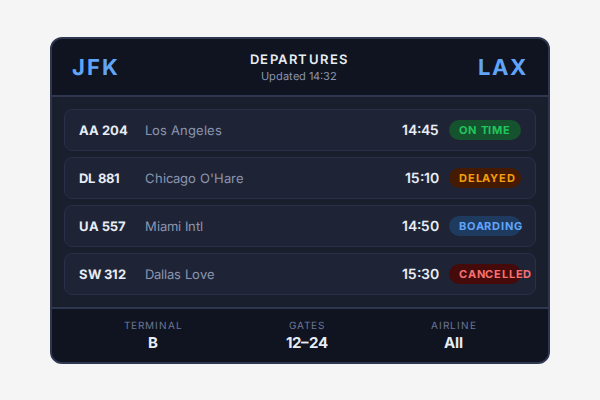Screen dimensions: 600x400
Task: Click the ON TIME status badge
Action: coord(485,130)
